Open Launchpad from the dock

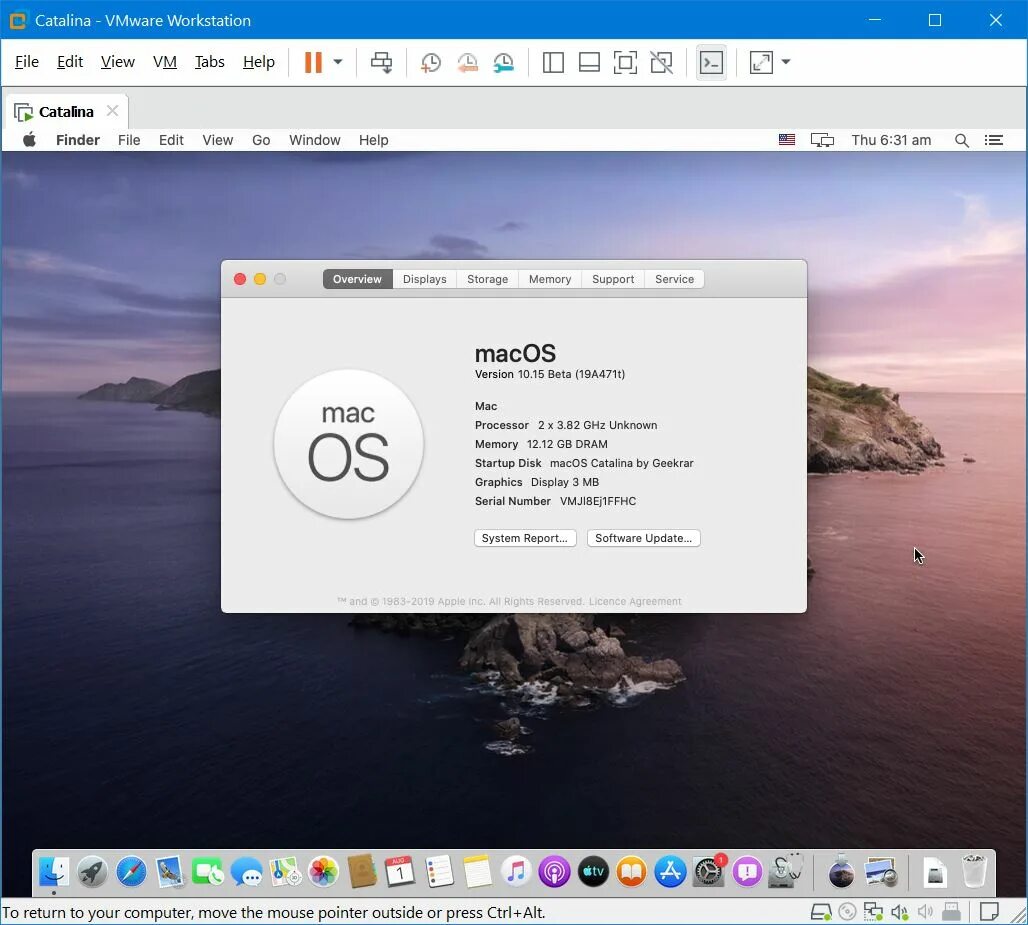[92, 872]
